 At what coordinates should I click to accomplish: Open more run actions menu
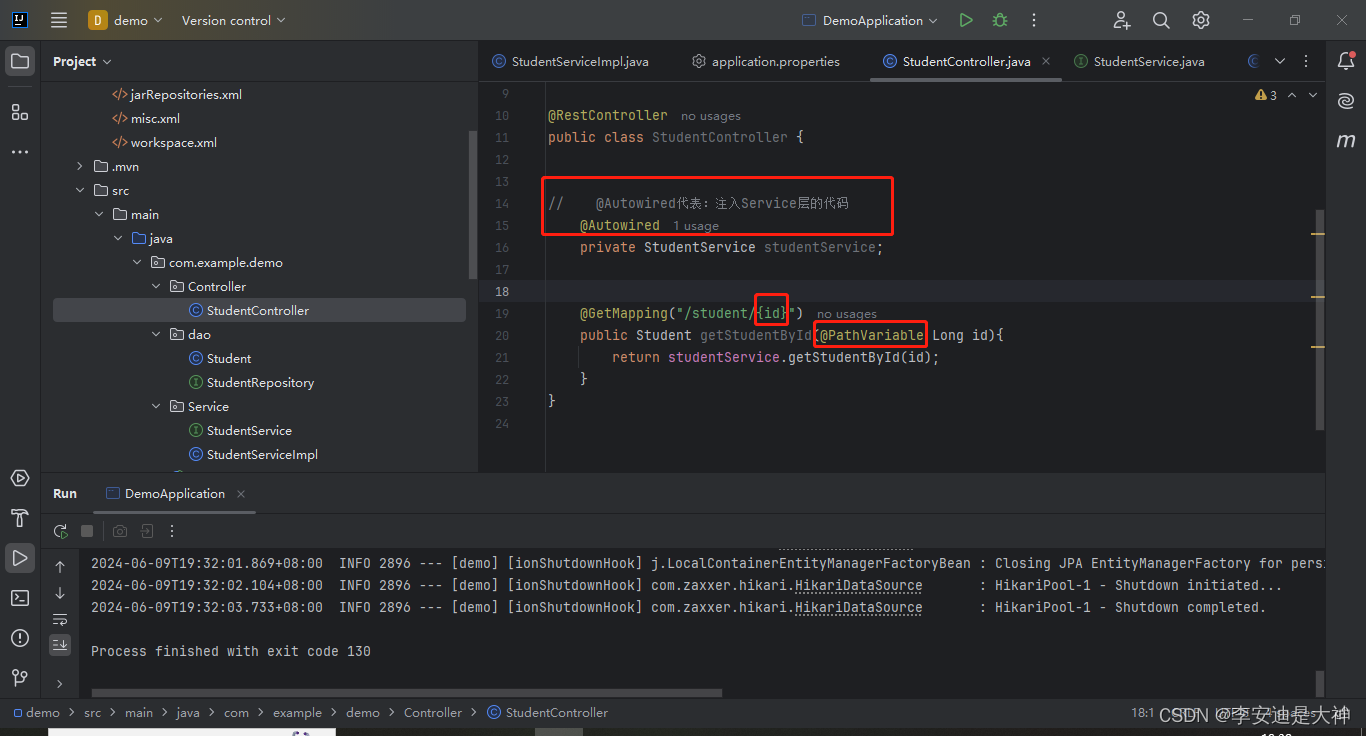pyautogui.click(x=1034, y=20)
